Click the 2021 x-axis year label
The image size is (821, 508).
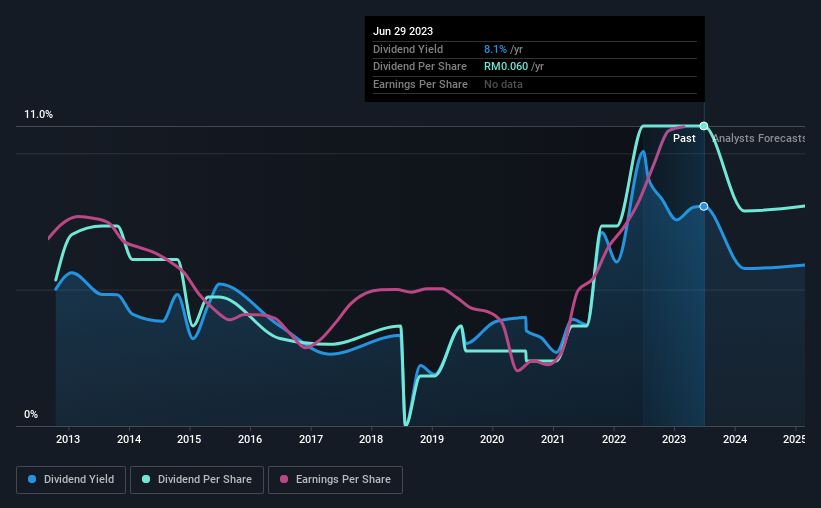tap(553, 439)
